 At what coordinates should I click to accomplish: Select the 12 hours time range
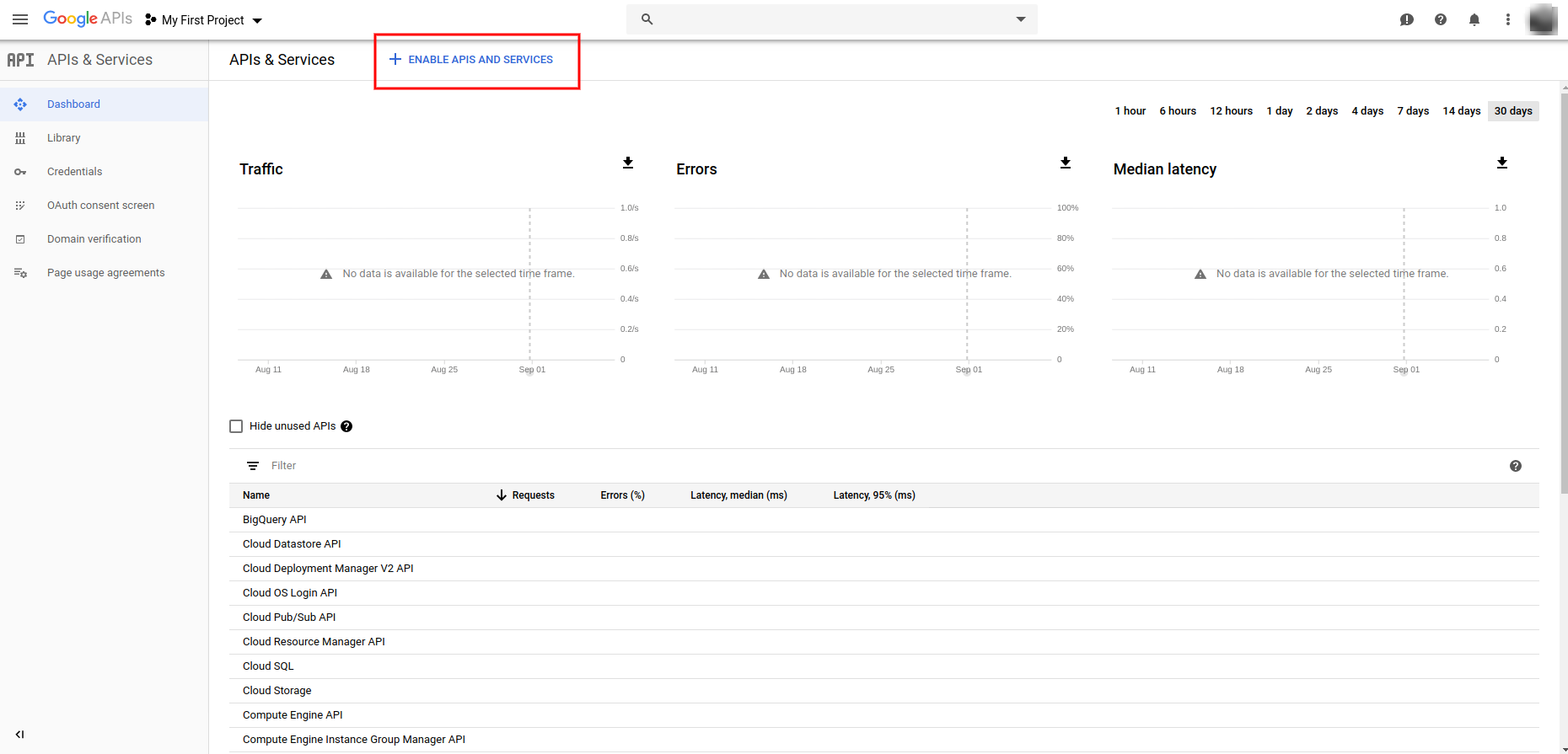pos(1231,111)
